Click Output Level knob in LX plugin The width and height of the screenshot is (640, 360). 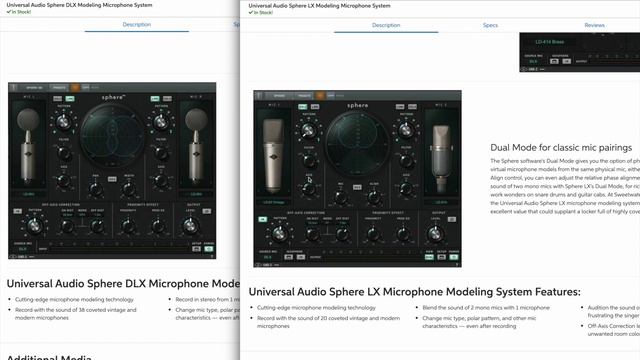435,233
